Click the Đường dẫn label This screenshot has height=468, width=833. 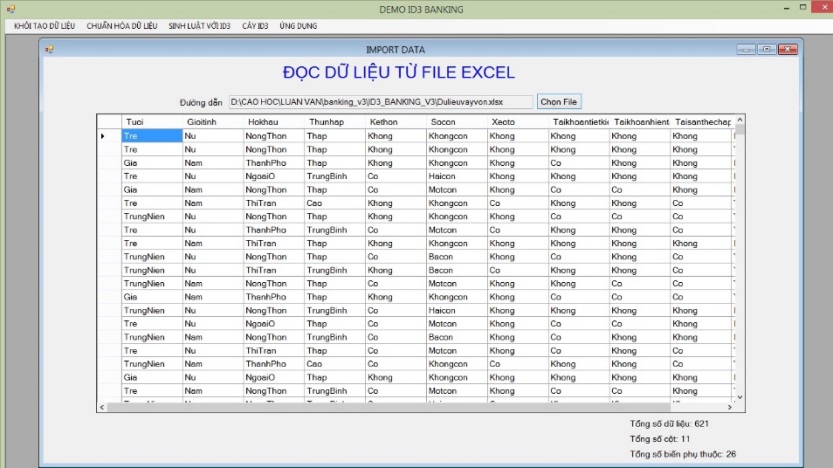201,103
